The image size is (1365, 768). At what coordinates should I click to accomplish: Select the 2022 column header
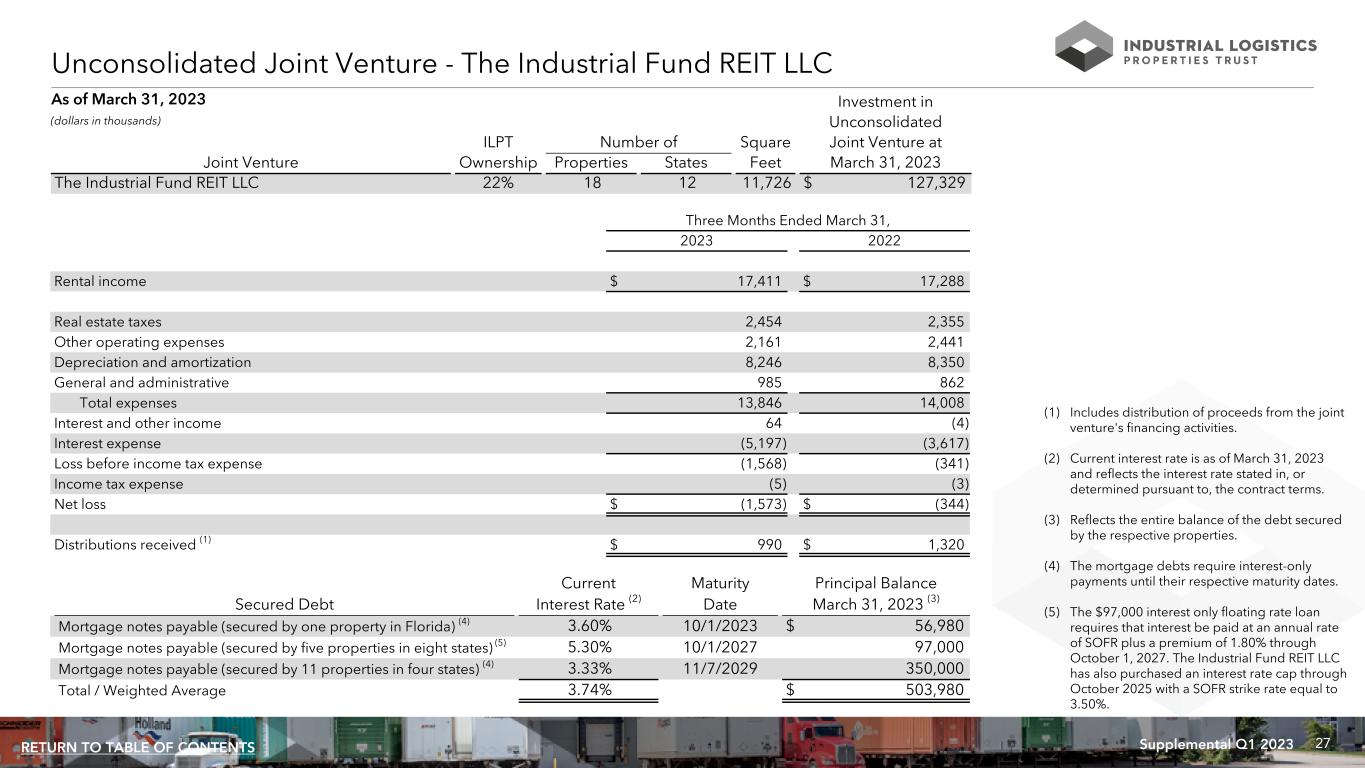(x=884, y=241)
